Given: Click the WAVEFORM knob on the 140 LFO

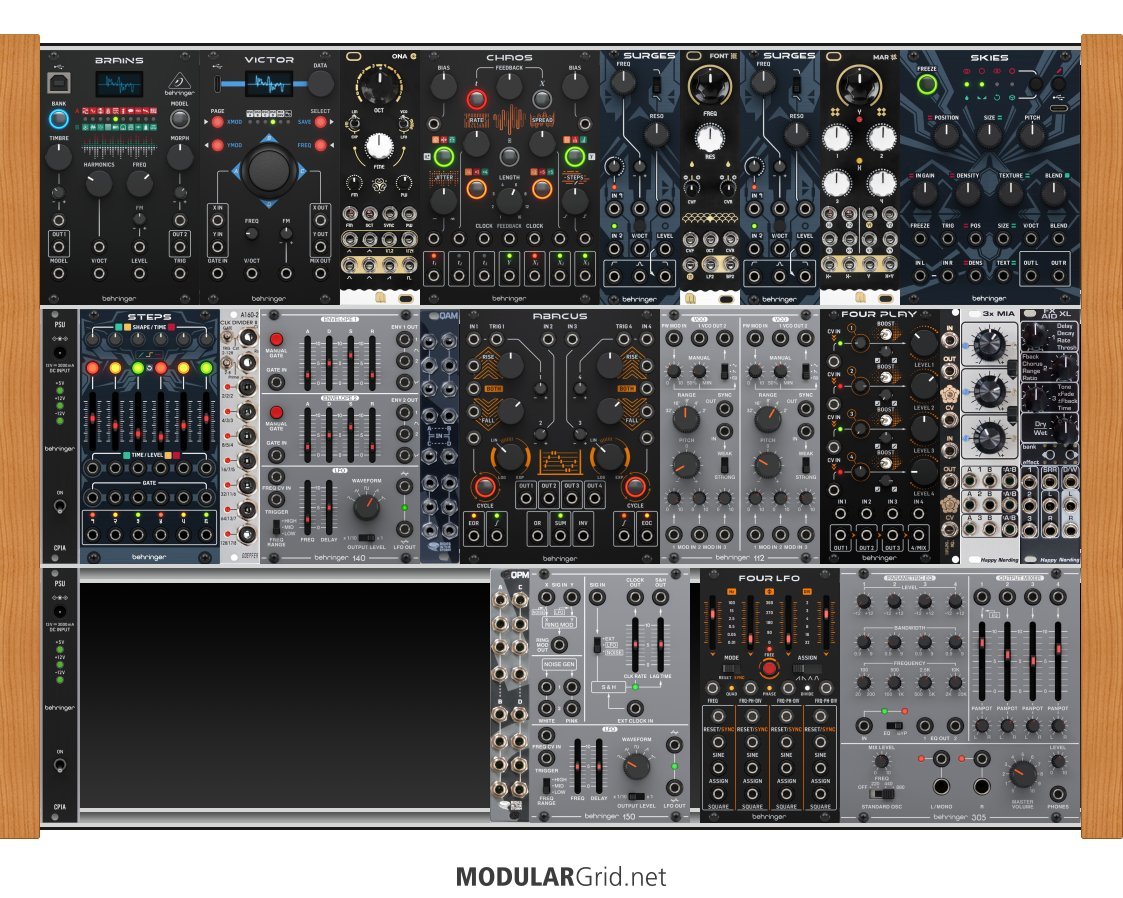Looking at the screenshot, I should pyautogui.click(x=366, y=507).
